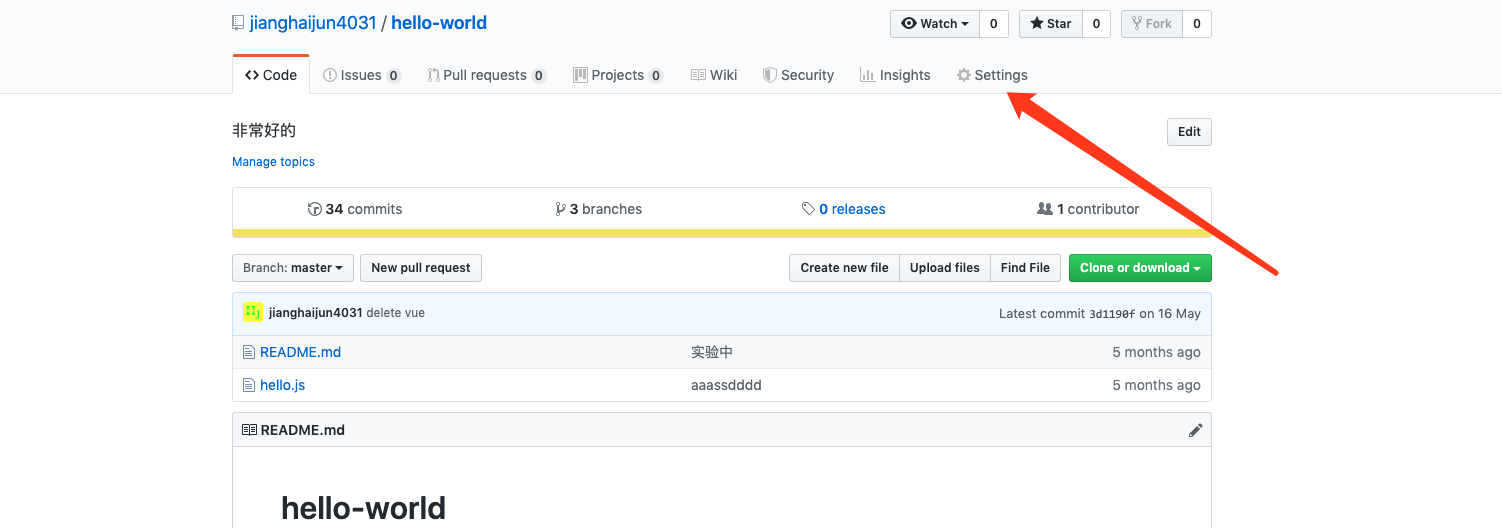Screen dimensions: 1502x528
Task: View the Insights tab
Action: [895, 75]
